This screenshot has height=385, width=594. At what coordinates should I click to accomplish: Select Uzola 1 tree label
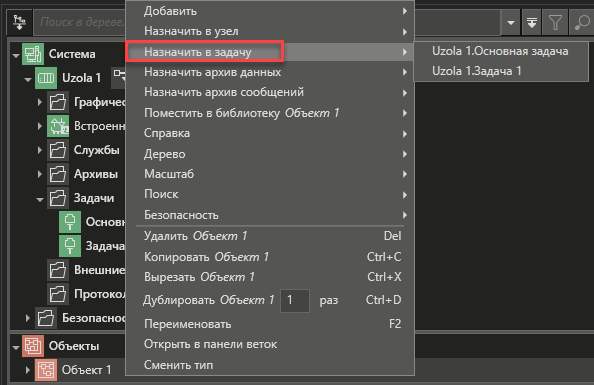[81, 78]
